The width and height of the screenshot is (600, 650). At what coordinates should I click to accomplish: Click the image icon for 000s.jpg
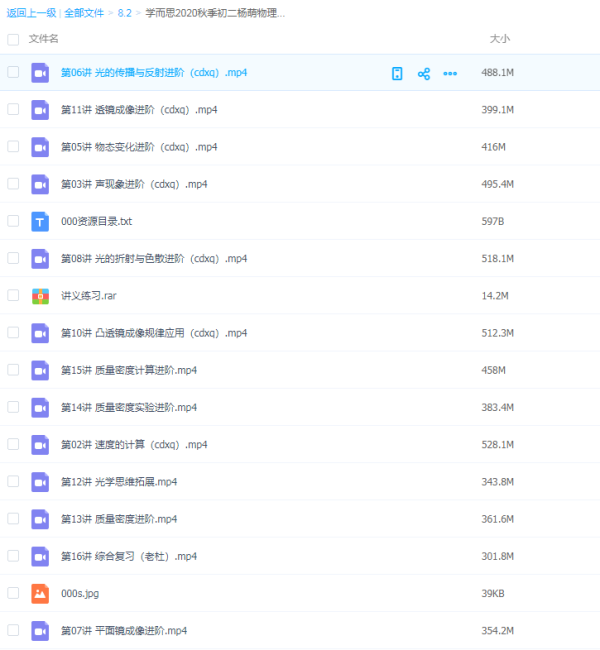tap(40, 593)
